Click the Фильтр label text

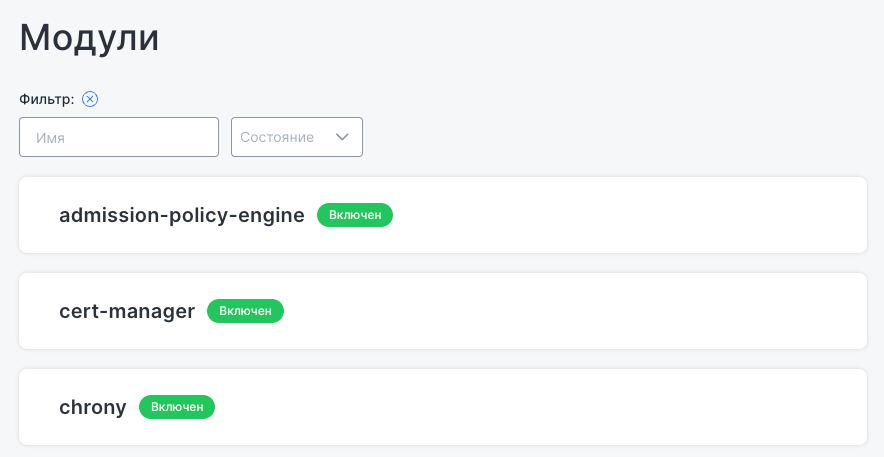pyautogui.click(x=46, y=99)
